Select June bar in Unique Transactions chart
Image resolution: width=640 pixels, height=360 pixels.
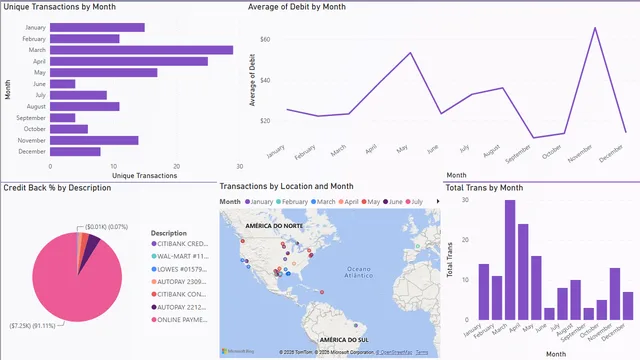(x=62, y=84)
